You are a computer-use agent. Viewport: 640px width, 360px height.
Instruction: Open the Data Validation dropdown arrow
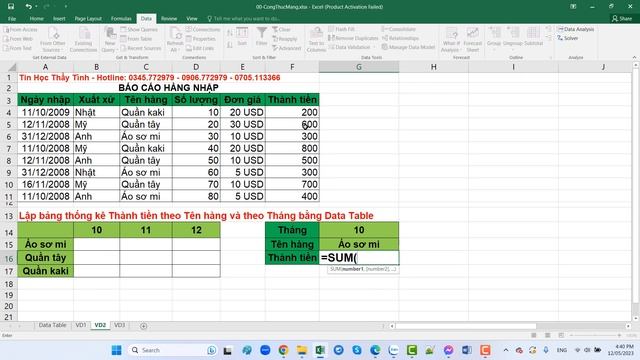[x=373, y=47]
